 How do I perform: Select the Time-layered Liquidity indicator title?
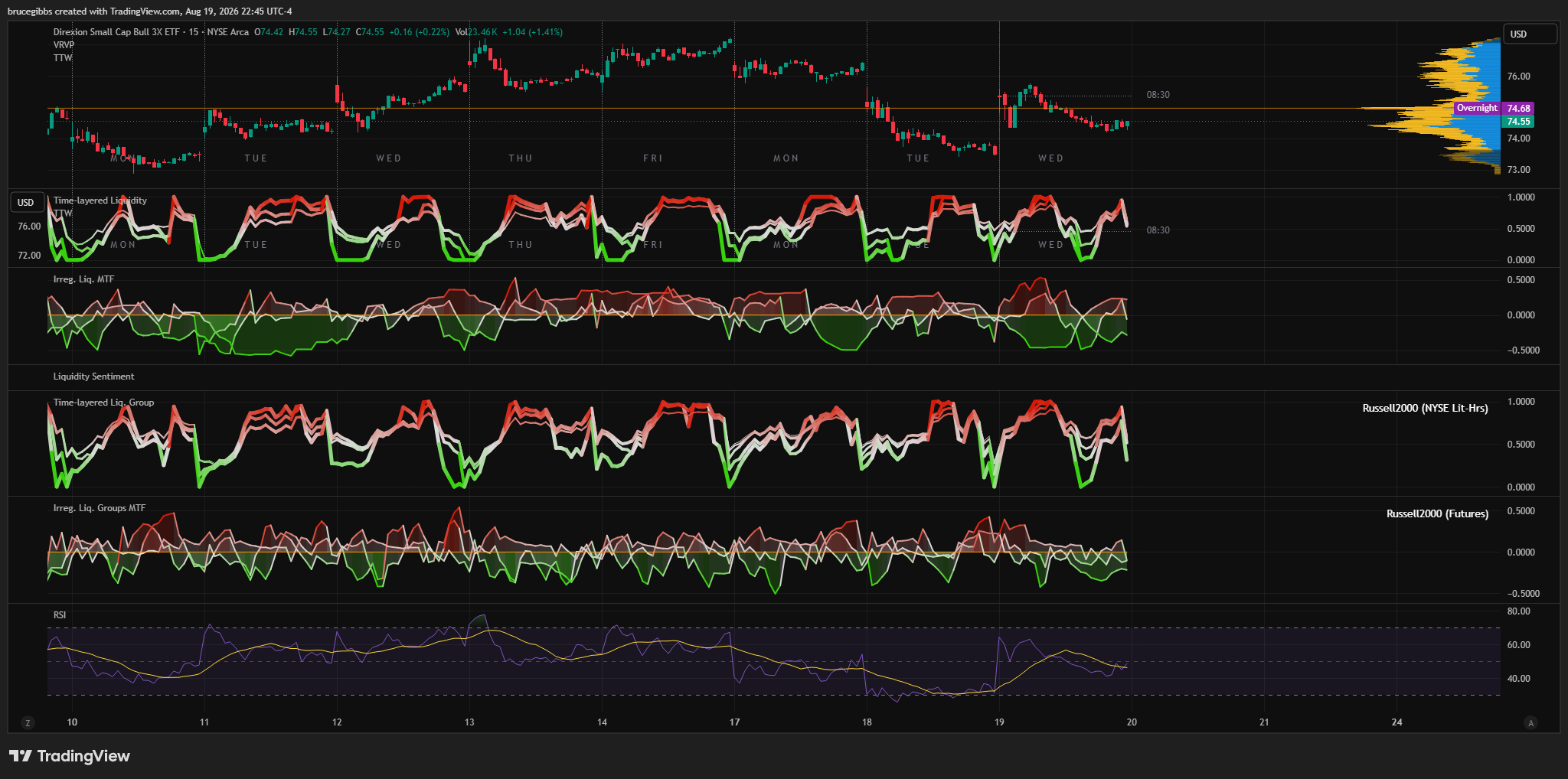pyautogui.click(x=100, y=200)
